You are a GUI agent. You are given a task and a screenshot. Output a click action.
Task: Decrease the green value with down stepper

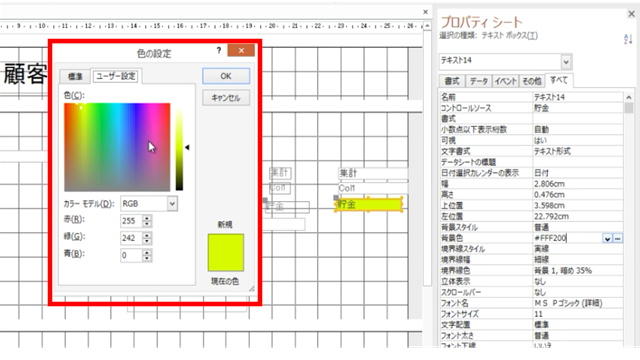pyautogui.click(x=147, y=241)
